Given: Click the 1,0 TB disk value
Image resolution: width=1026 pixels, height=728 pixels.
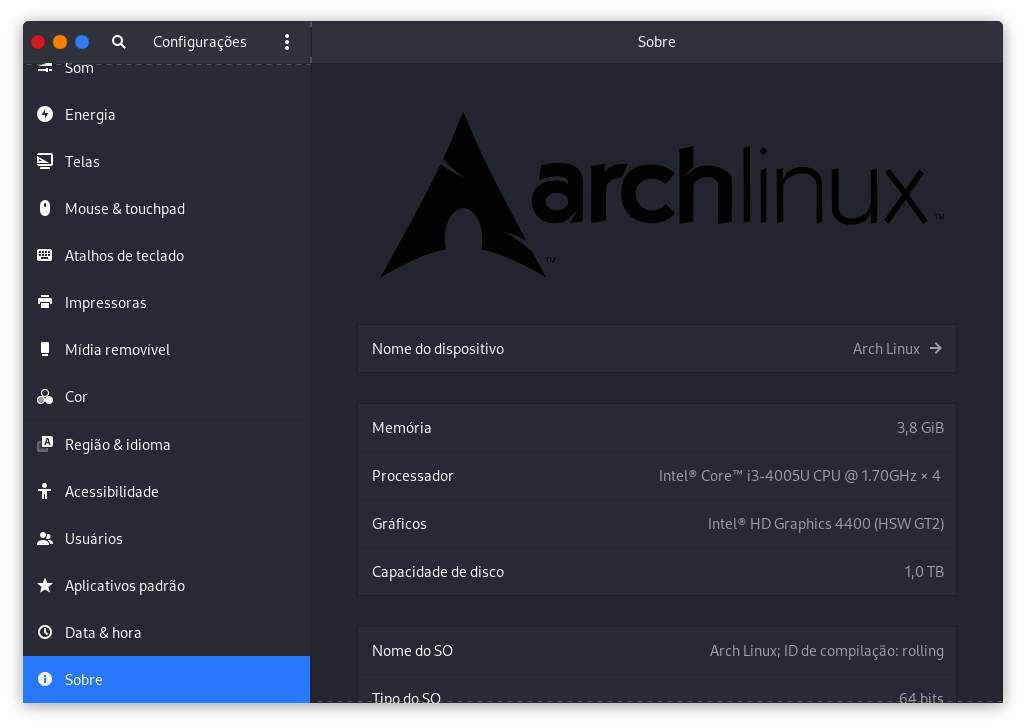Looking at the screenshot, I should point(924,572).
